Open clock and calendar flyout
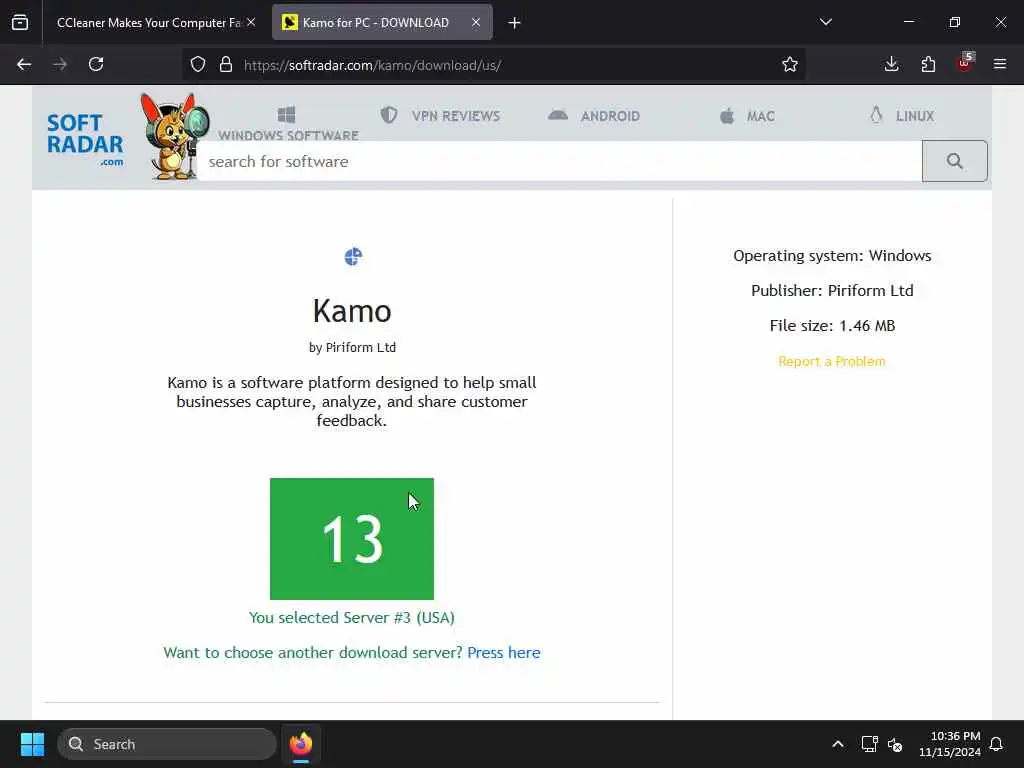This screenshot has width=1024, height=768. [950, 744]
